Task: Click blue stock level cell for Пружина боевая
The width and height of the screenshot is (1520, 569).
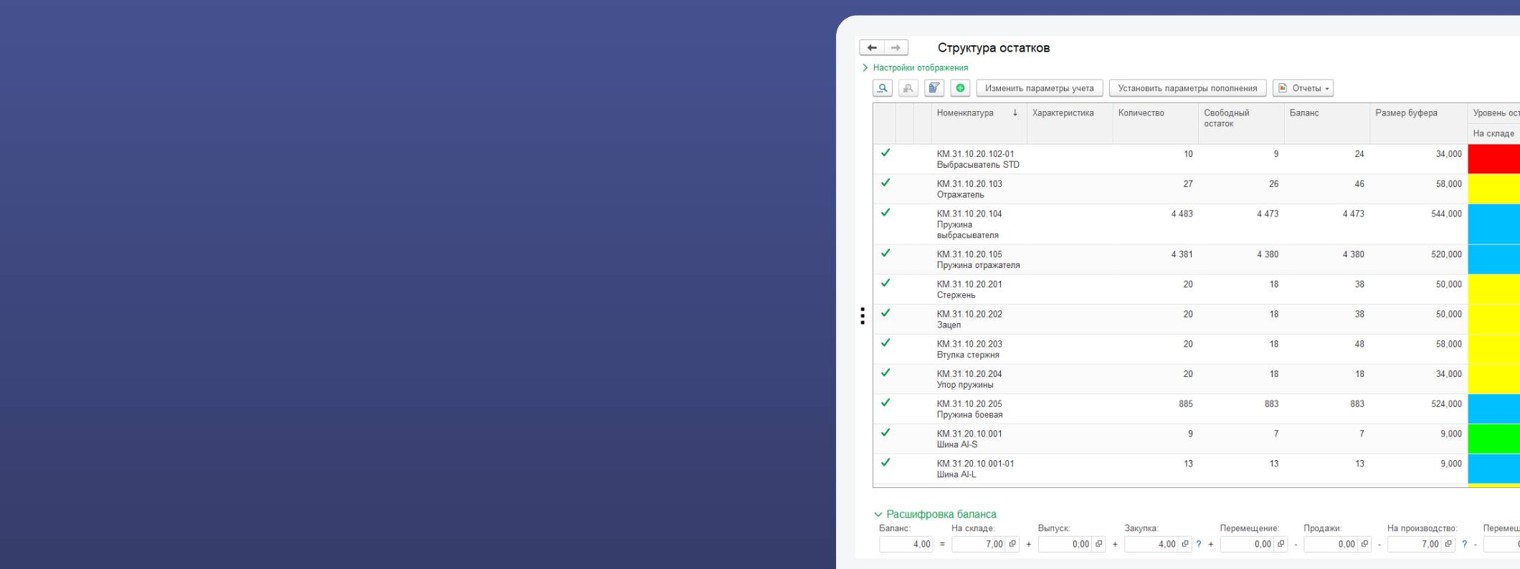Action: [1494, 409]
